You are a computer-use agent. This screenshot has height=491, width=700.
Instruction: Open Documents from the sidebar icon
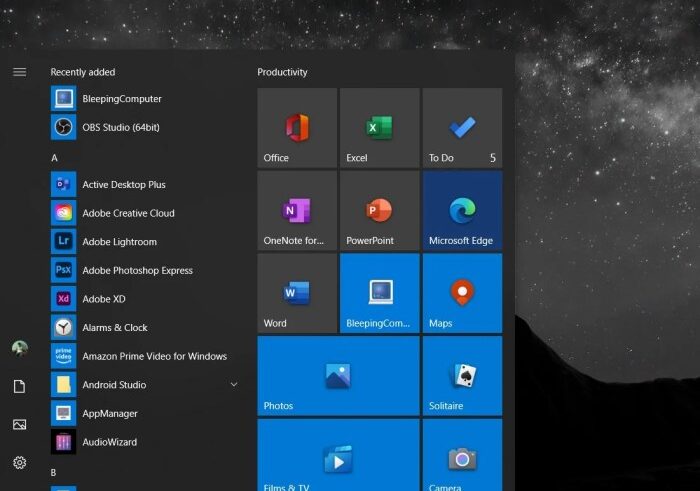(x=19, y=387)
